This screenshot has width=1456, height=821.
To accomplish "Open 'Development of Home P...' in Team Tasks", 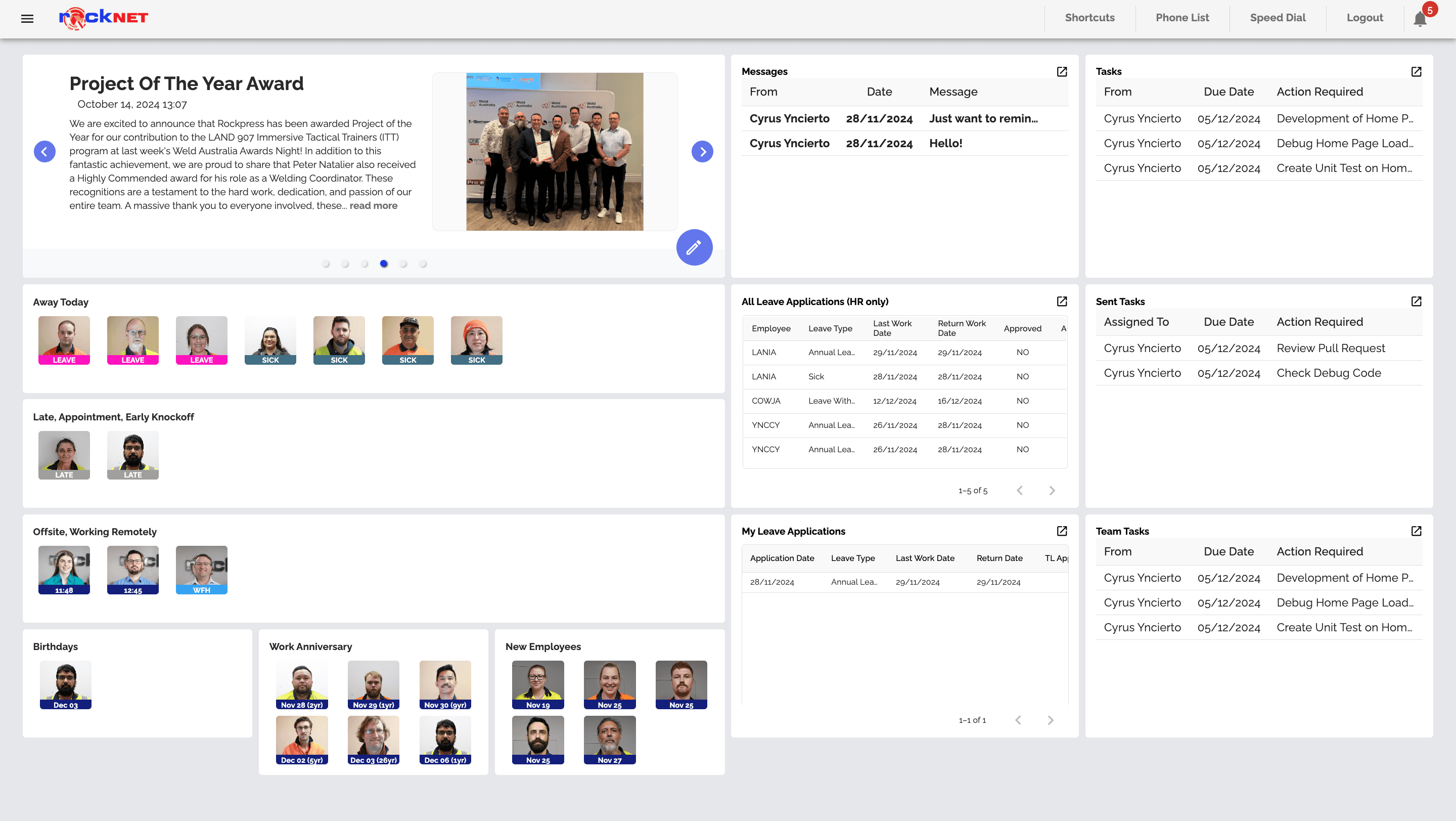I will coord(1259,578).
